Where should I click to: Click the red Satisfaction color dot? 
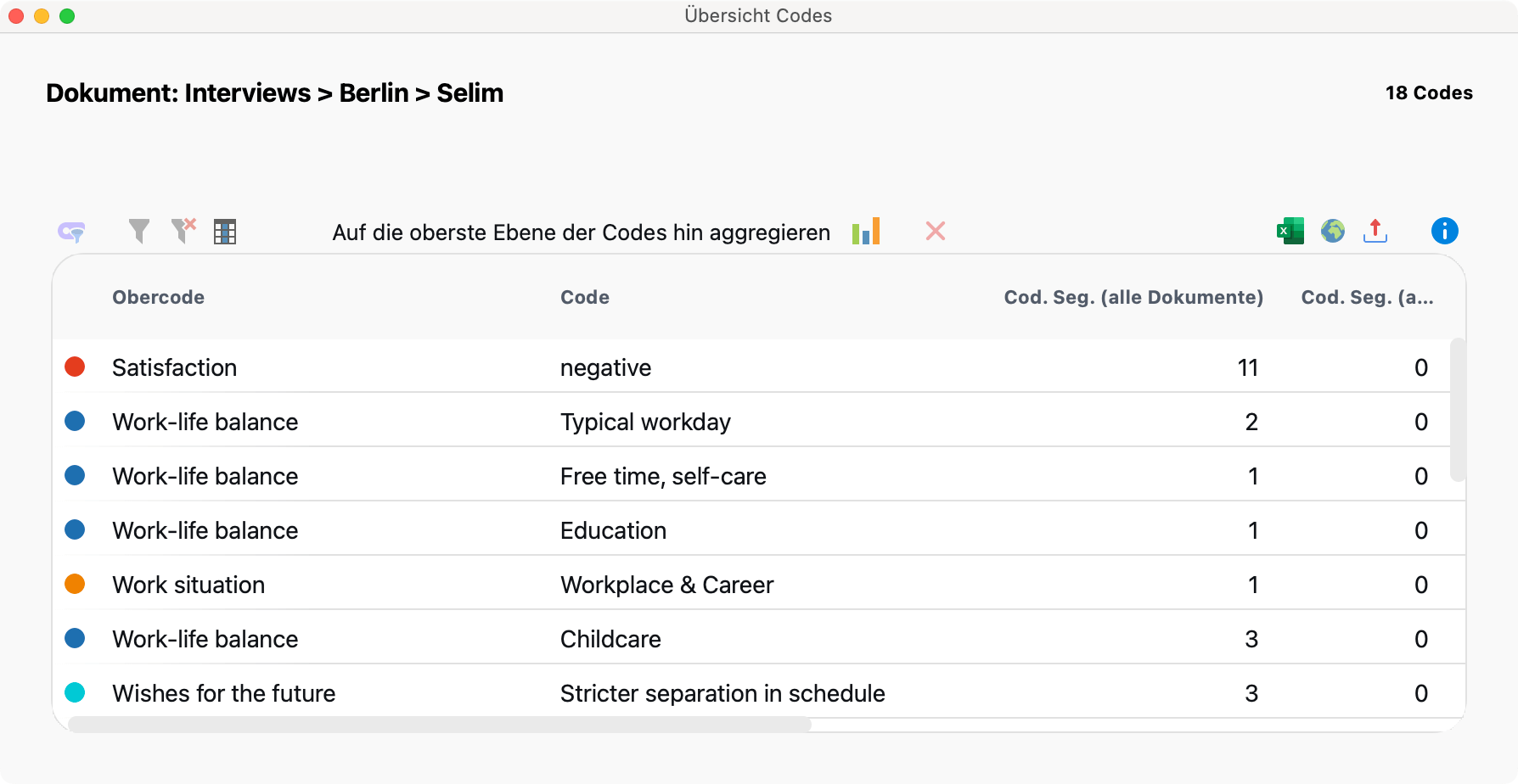click(x=75, y=367)
